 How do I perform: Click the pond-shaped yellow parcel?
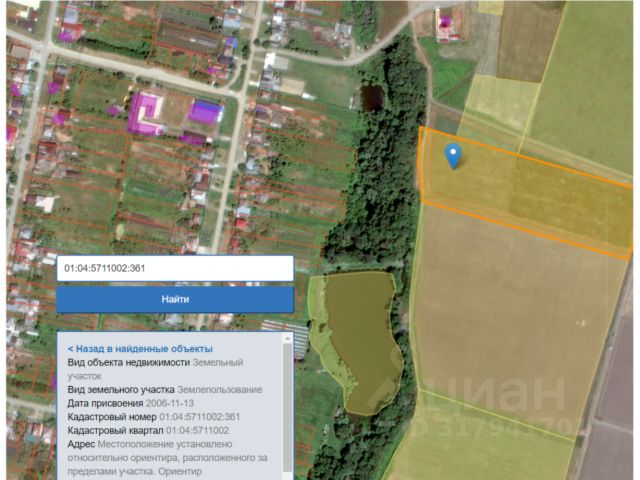click(x=355, y=343)
